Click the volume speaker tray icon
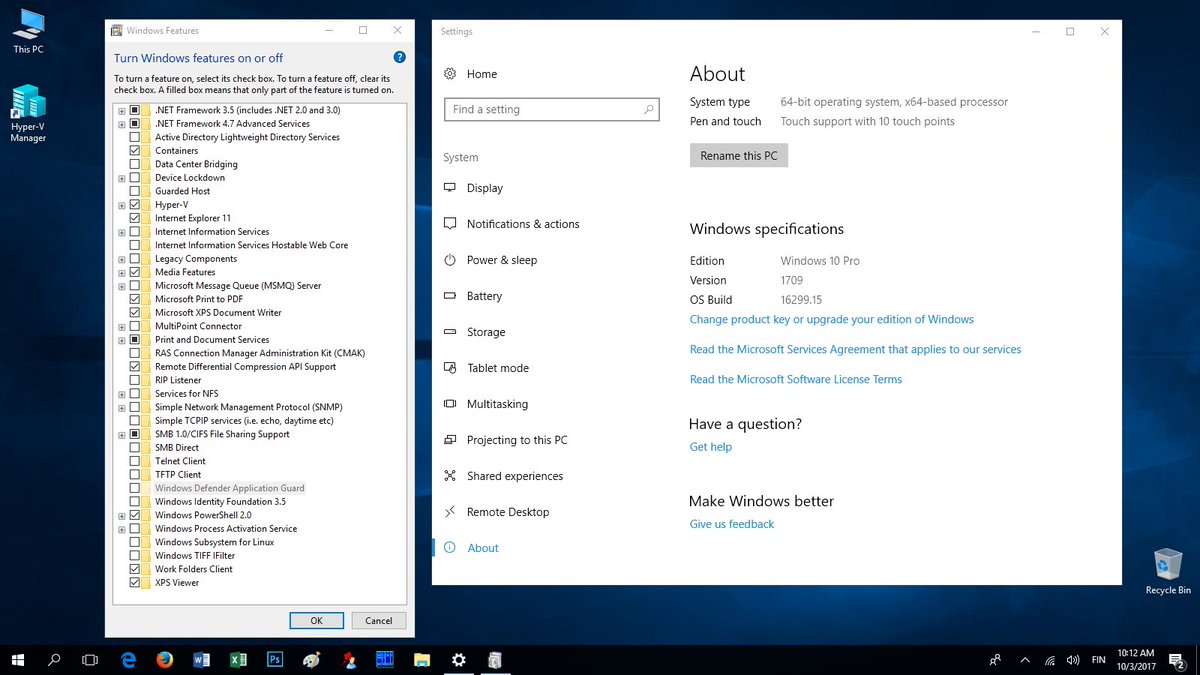 1073,660
